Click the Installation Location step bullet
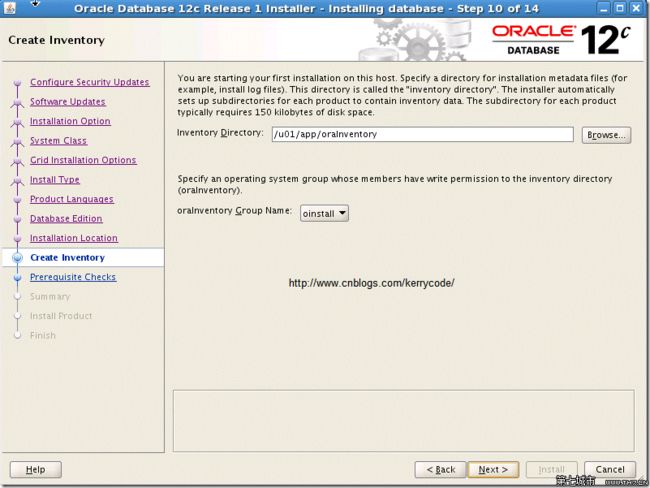 [17, 238]
